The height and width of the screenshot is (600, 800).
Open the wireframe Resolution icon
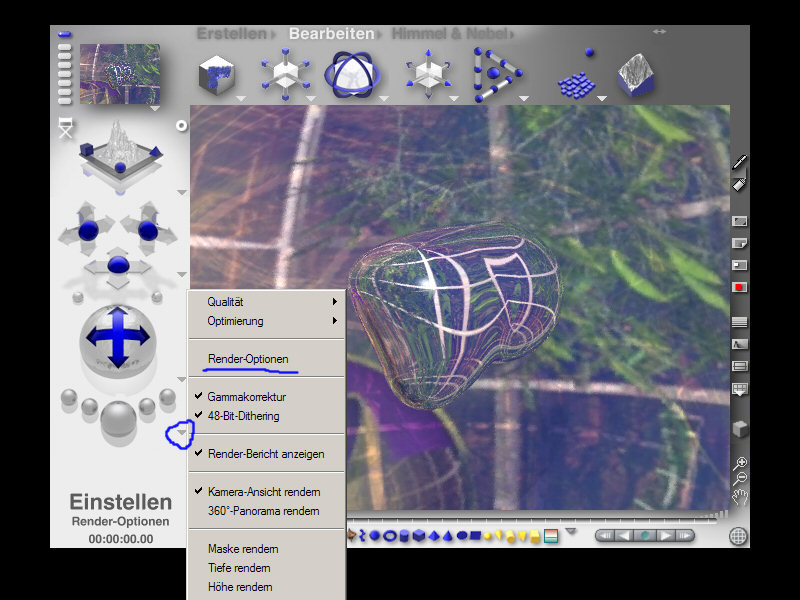coord(739,388)
